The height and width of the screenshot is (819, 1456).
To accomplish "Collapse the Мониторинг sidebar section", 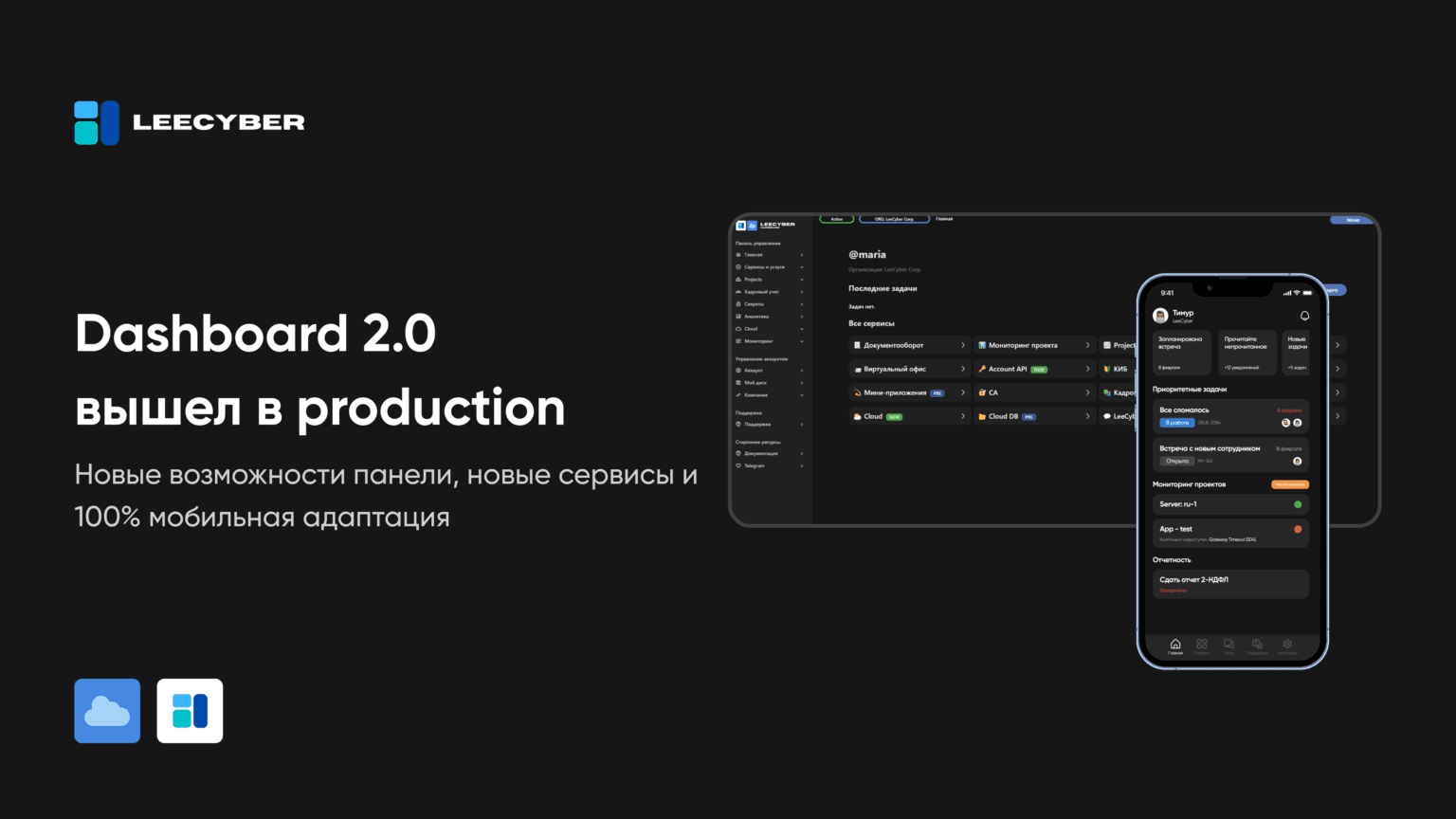I will (x=757, y=341).
